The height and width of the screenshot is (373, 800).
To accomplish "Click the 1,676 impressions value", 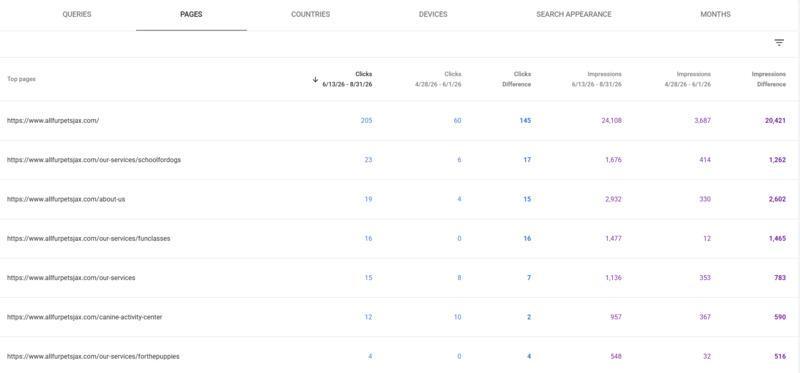I will pos(613,160).
